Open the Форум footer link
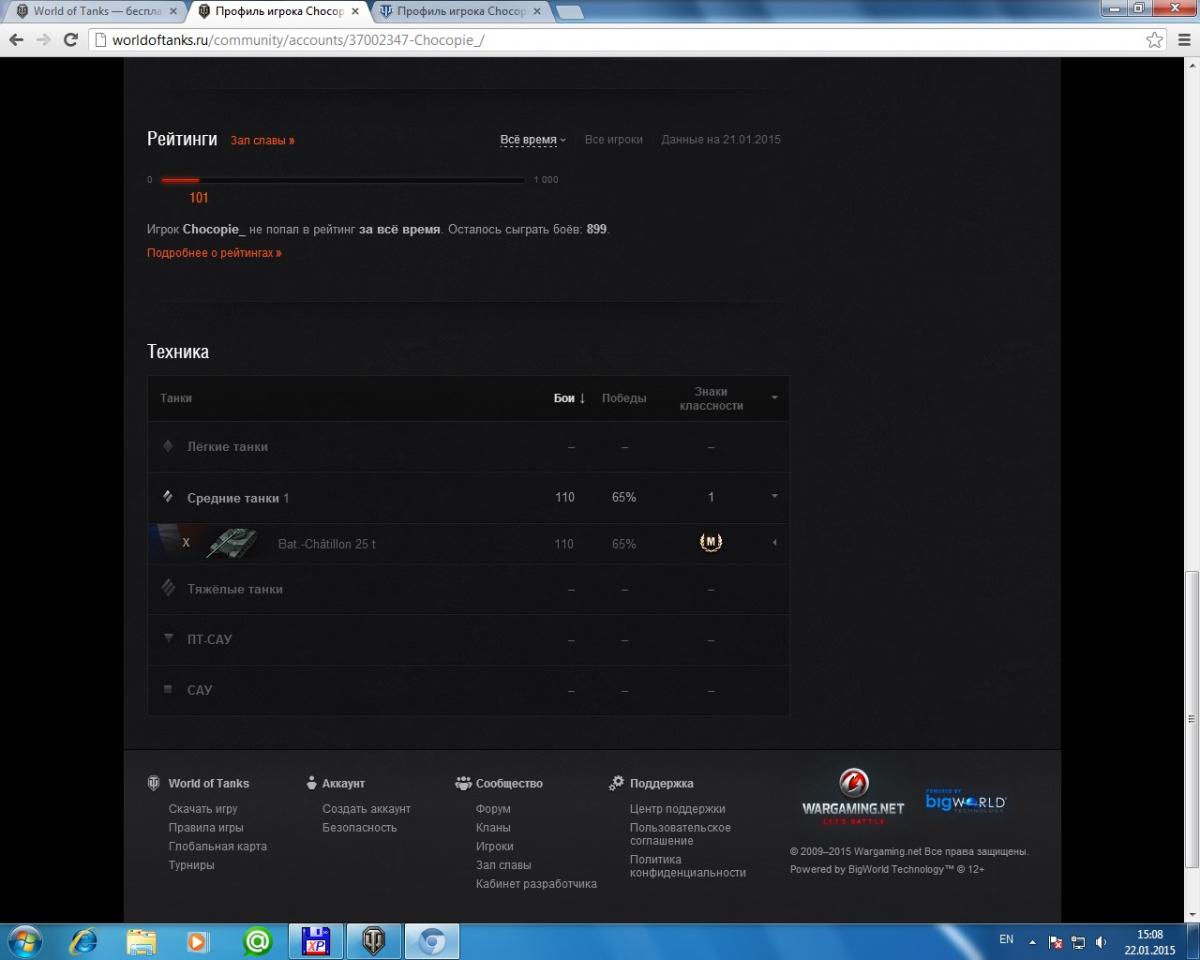The height and width of the screenshot is (960, 1200). (493, 809)
